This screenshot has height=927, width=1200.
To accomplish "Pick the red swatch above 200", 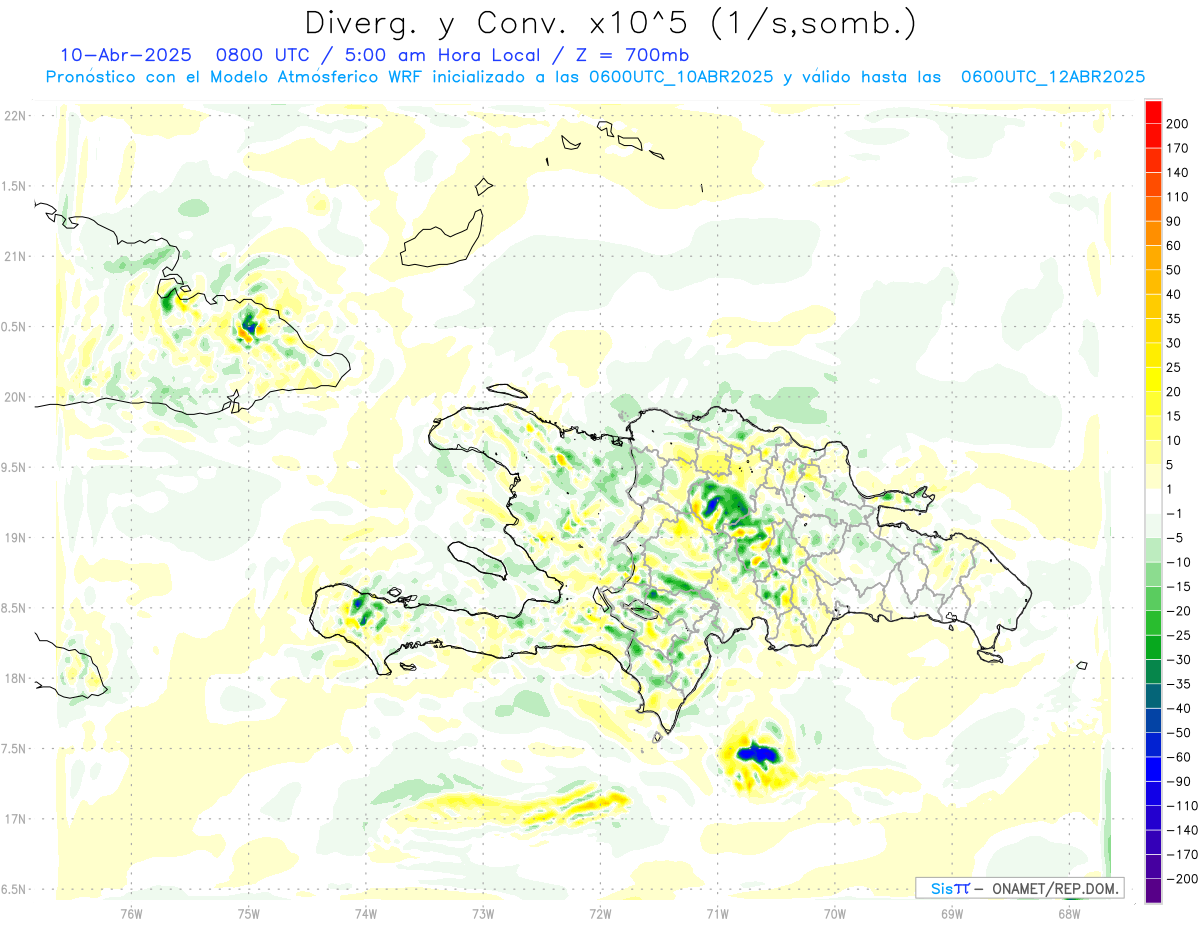I will [x=1153, y=112].
